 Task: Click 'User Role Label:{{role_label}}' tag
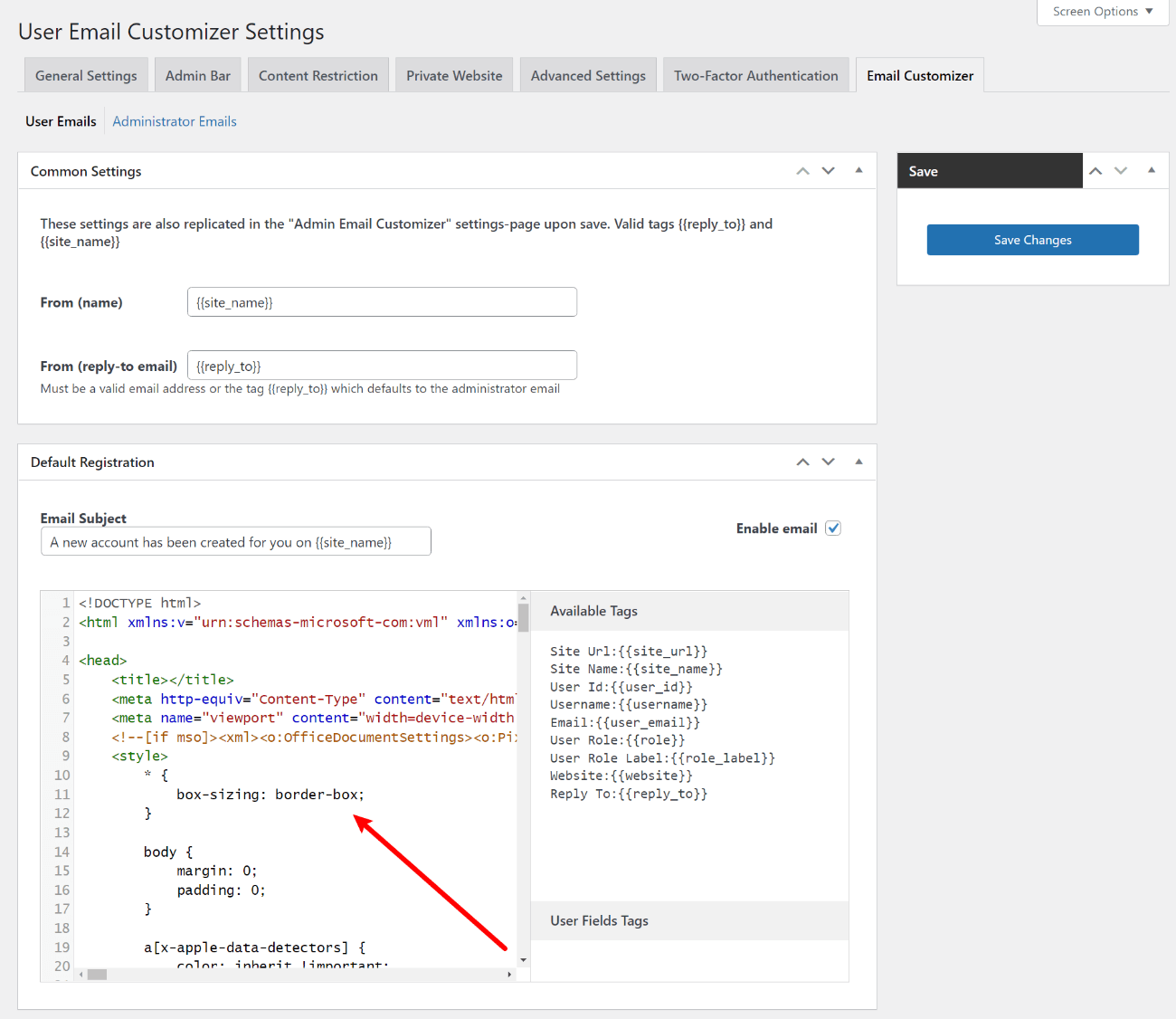(662, 758)
